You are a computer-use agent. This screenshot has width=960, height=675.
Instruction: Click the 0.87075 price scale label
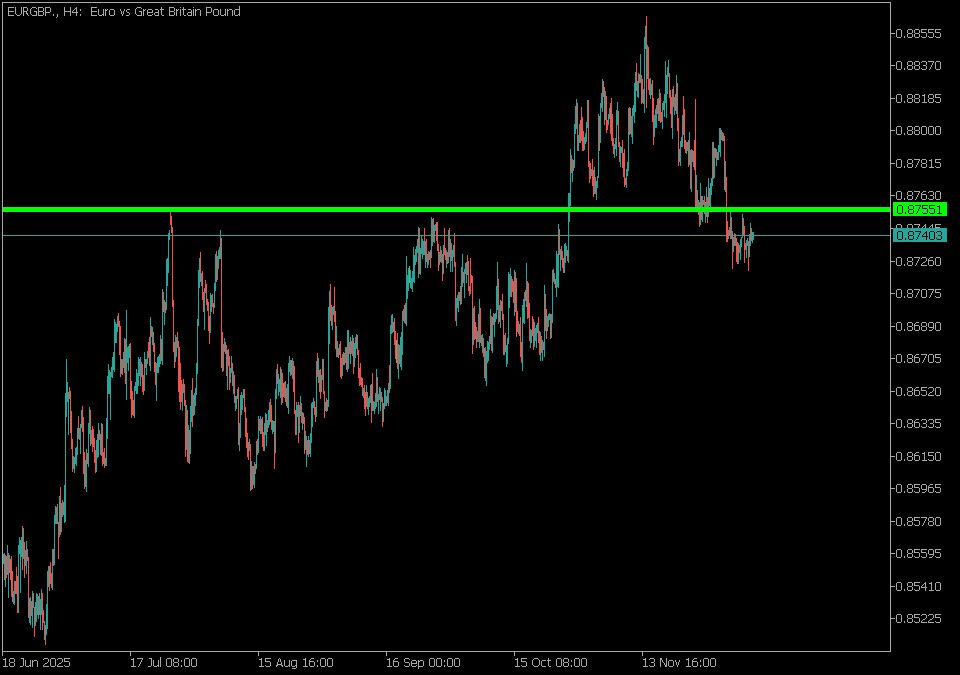tap(921, 293)
